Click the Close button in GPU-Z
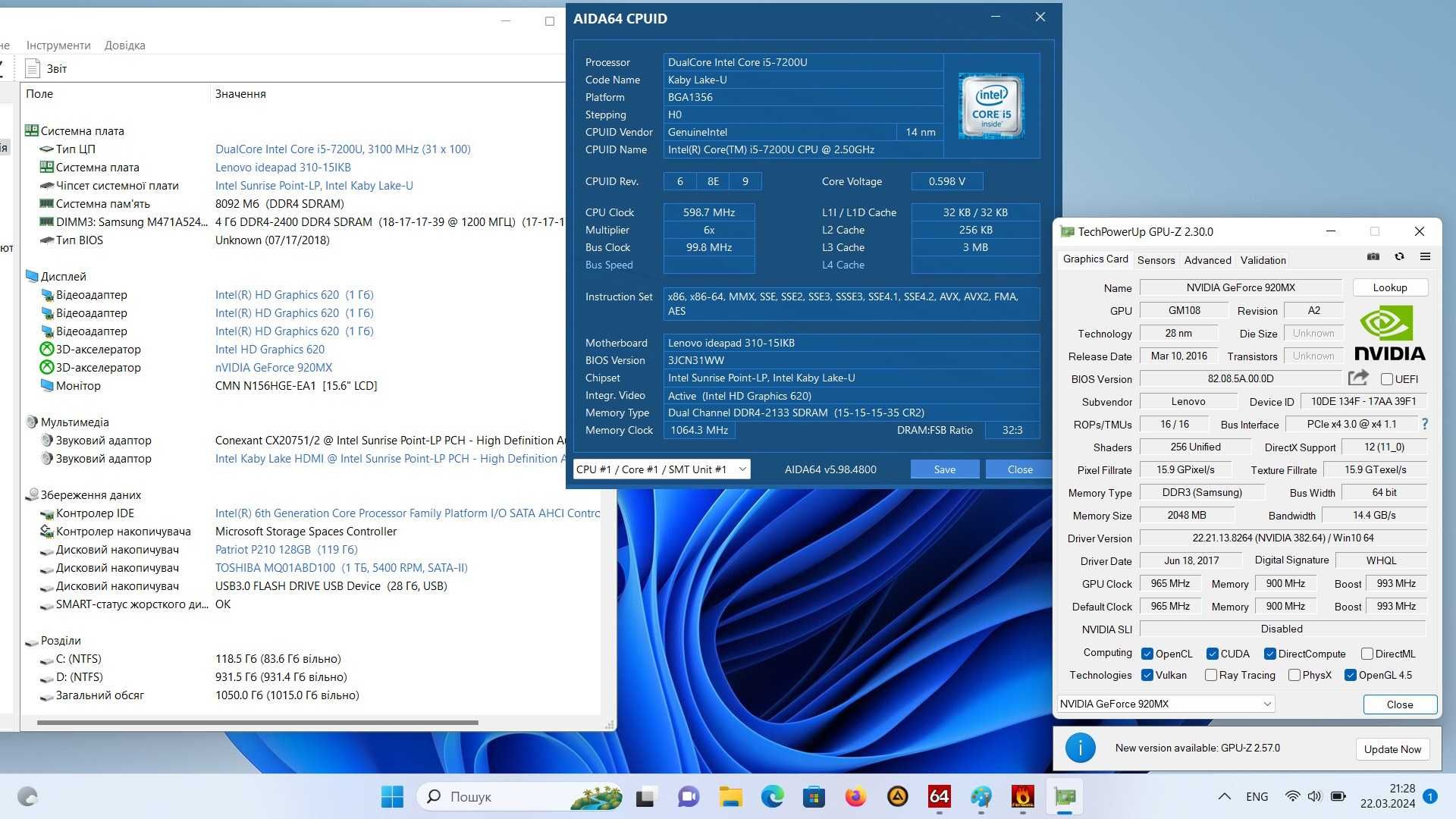Image resolution: width=1456 pixels, height=819 pixels. click(1399, 704)
